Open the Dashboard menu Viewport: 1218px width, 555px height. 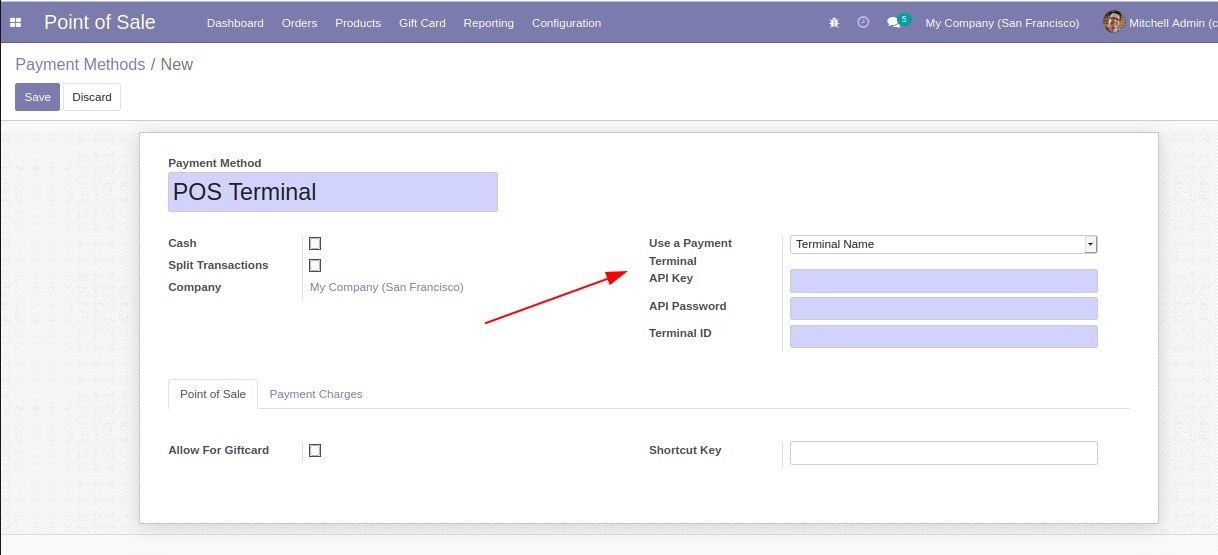click(x=235, y=22)
